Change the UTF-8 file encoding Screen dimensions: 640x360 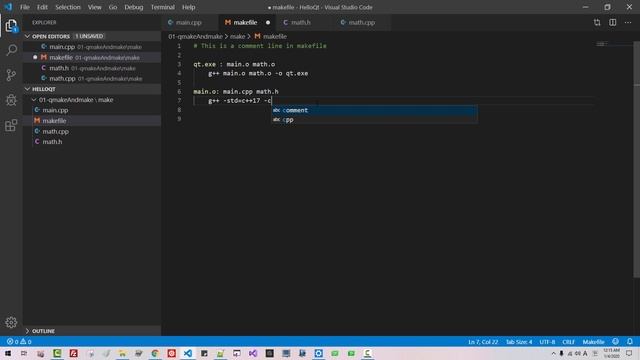tap(547, 342)
